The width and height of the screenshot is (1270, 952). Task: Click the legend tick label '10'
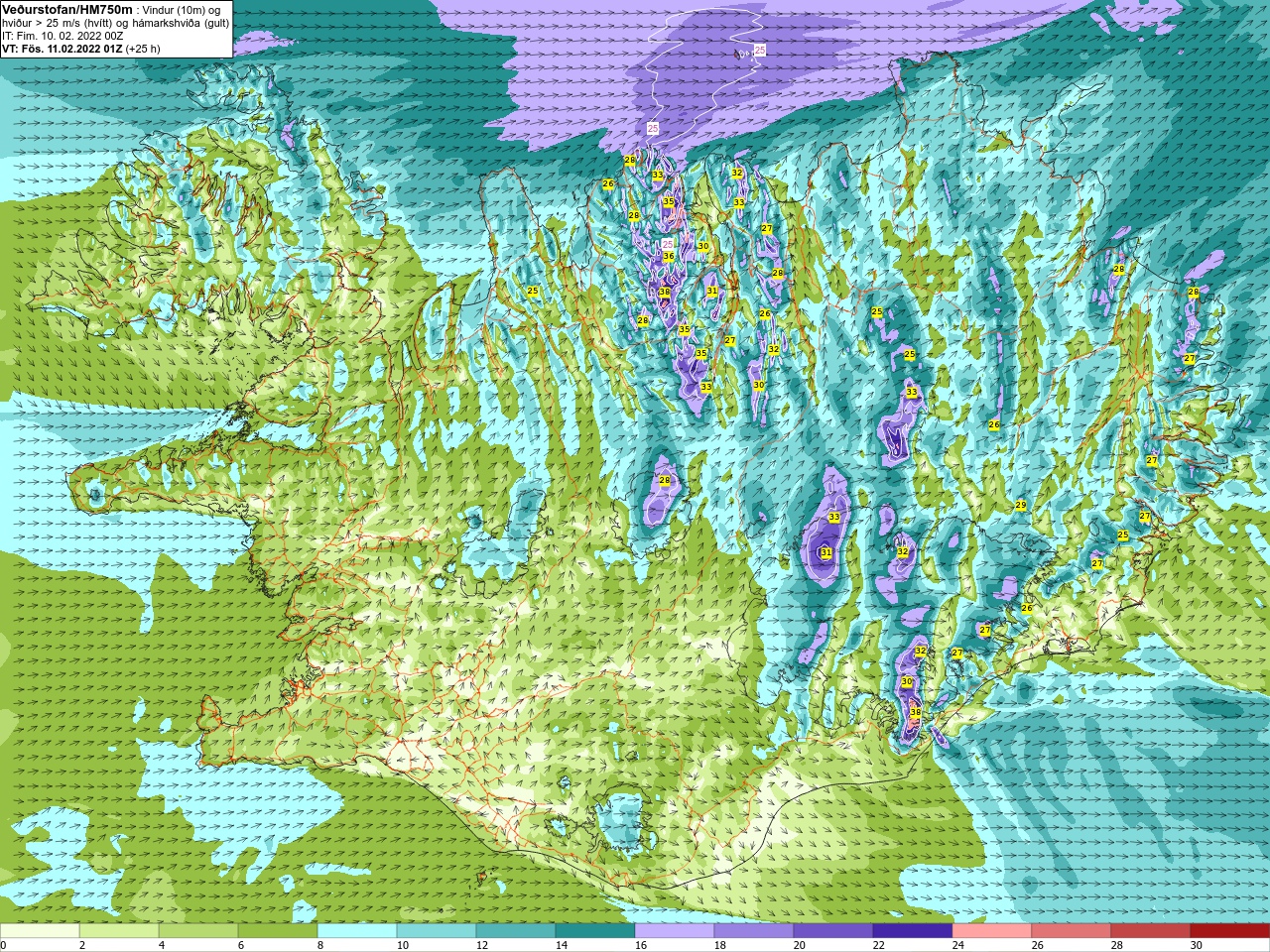403,945
